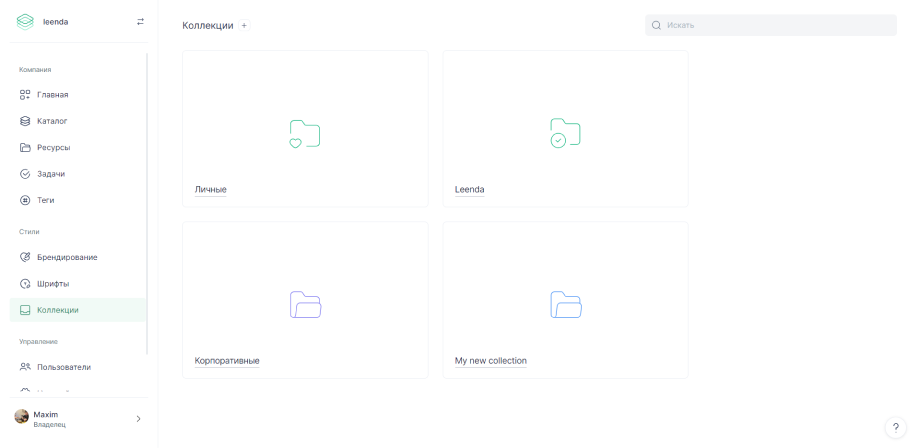Click the folder icon in Корпоративные card
The image size is (920, 448).
click(305, 305)
